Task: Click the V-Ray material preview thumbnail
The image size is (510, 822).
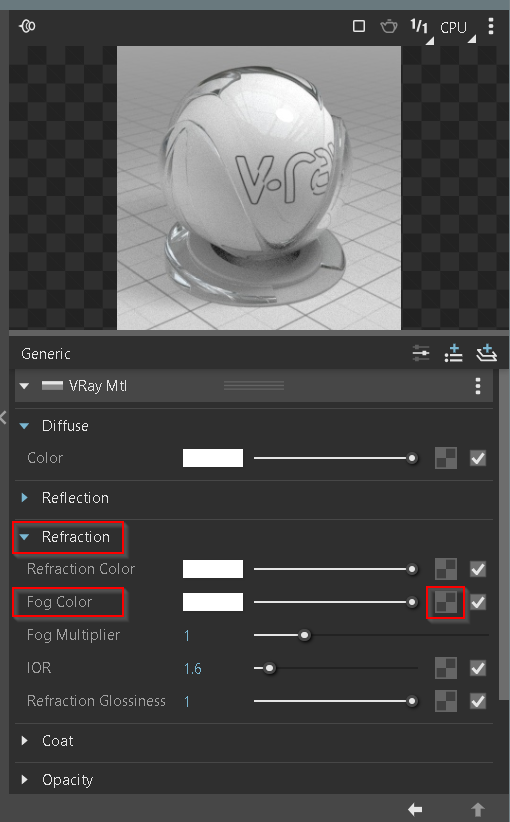Action: [x=259, y=188]
